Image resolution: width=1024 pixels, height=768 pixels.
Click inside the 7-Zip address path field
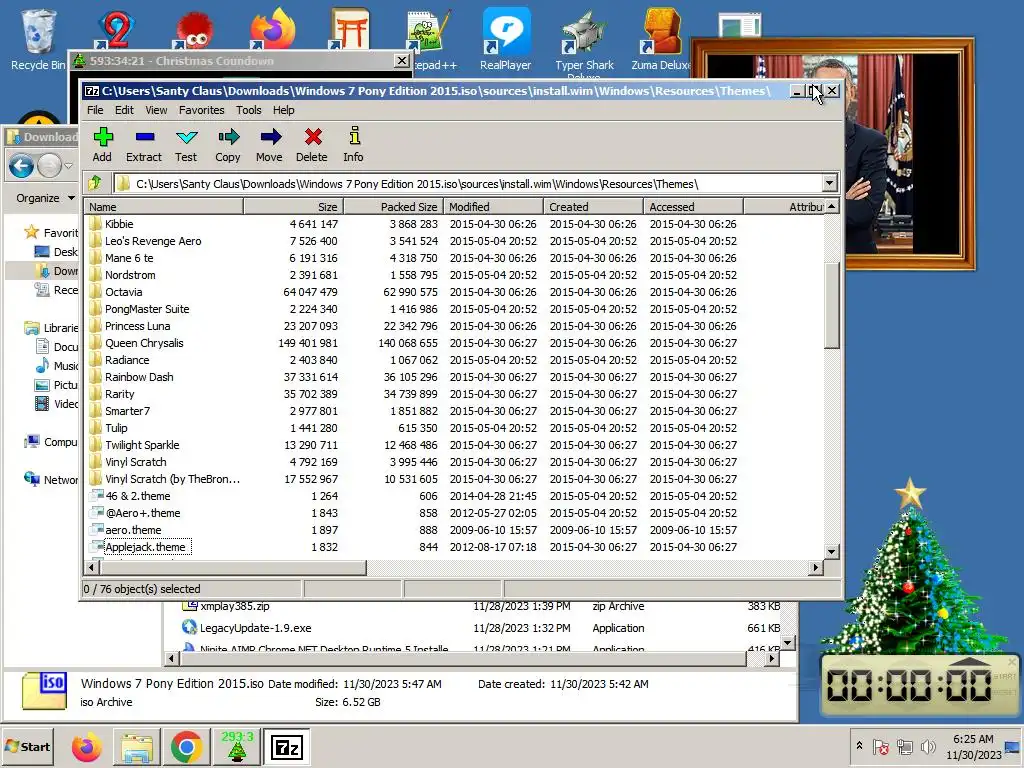click(468, 184)
